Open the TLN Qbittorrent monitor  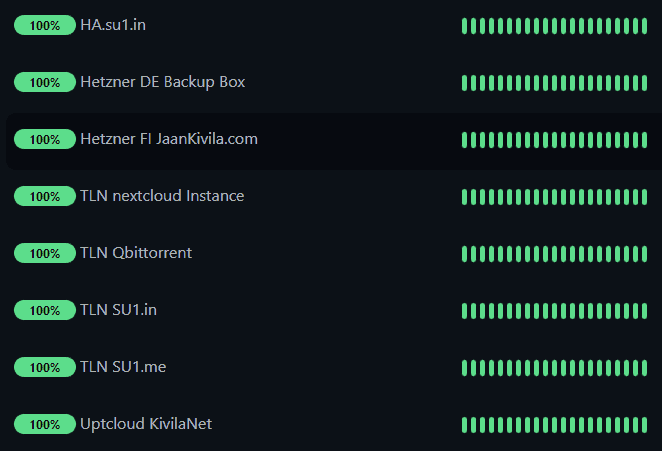pyautogui.click(x=136, y=253)
